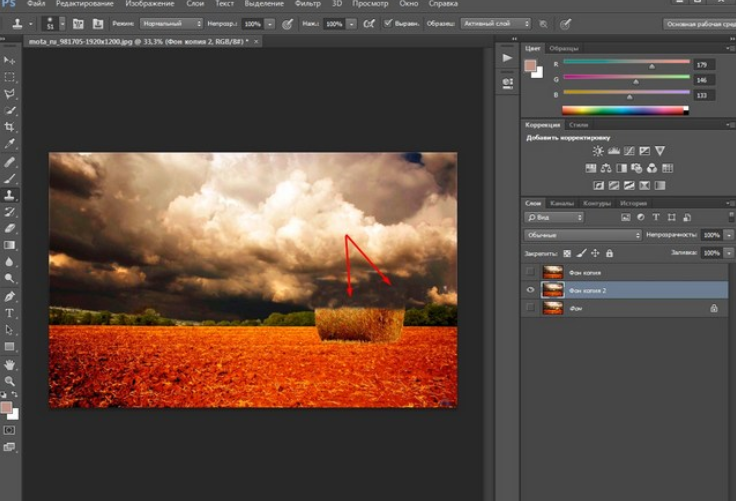Toggle lock image pixels

pos(581,254)
